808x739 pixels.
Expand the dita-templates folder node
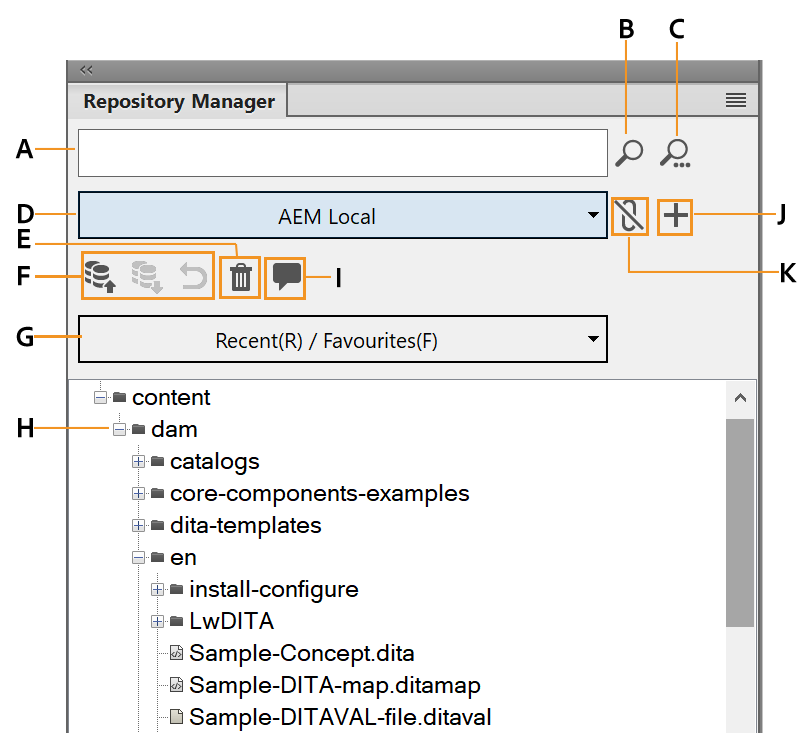[140, 525]
